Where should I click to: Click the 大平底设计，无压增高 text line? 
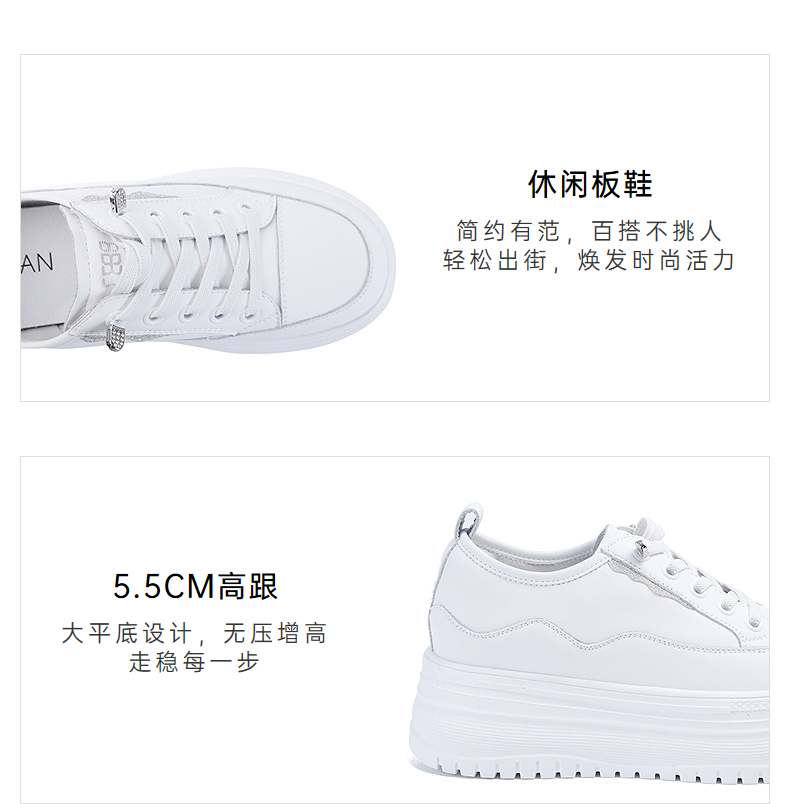[x=194, y=633]
